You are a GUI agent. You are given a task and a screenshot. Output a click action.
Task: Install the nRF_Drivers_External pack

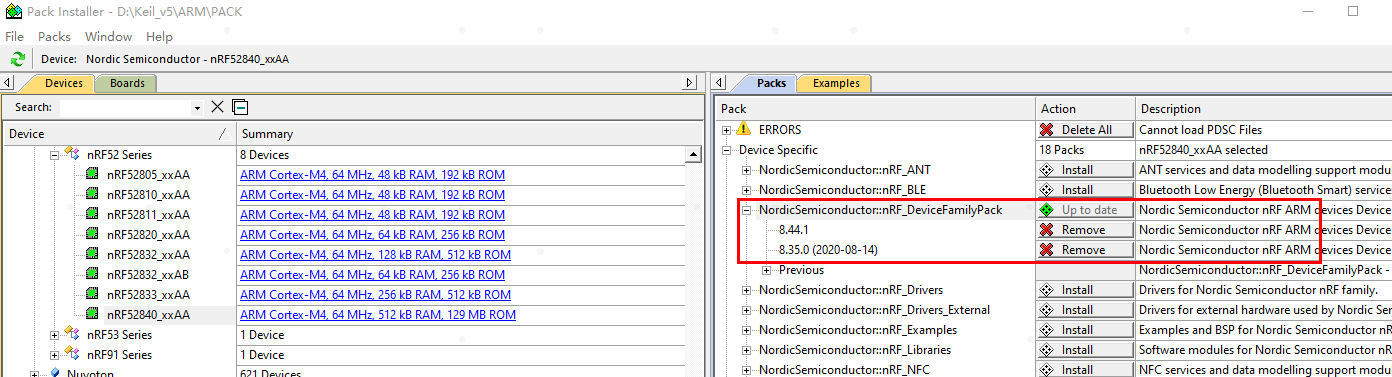(1085, 310)
